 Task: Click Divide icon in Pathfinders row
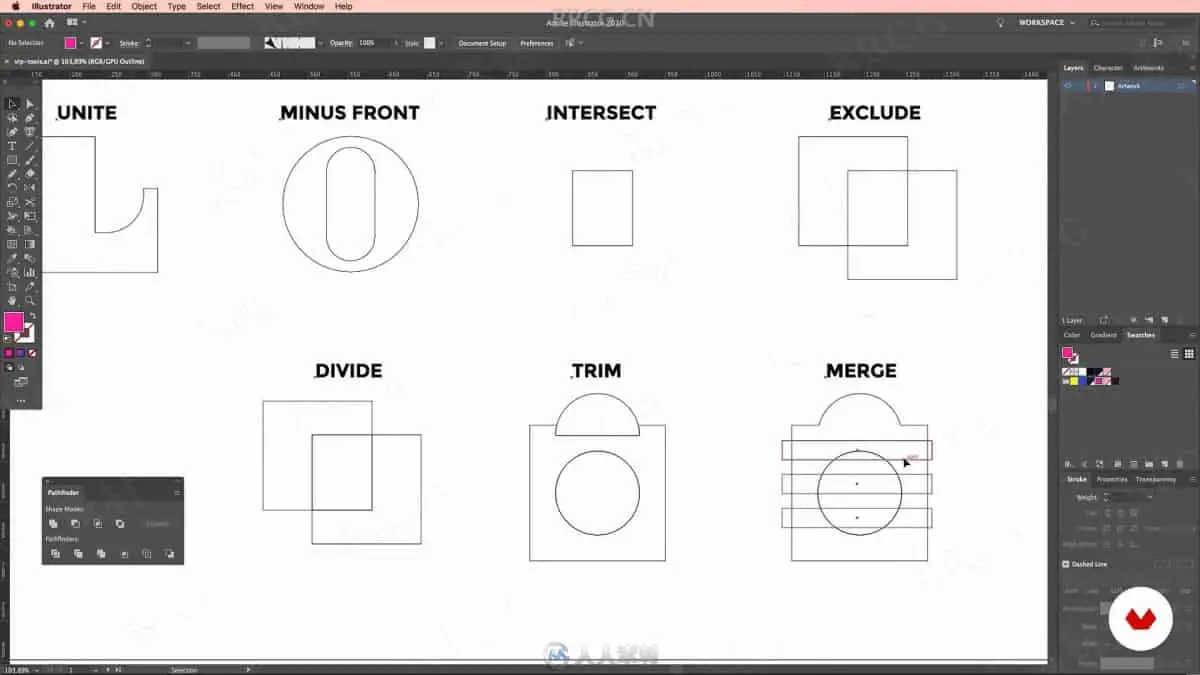point(55,553)
